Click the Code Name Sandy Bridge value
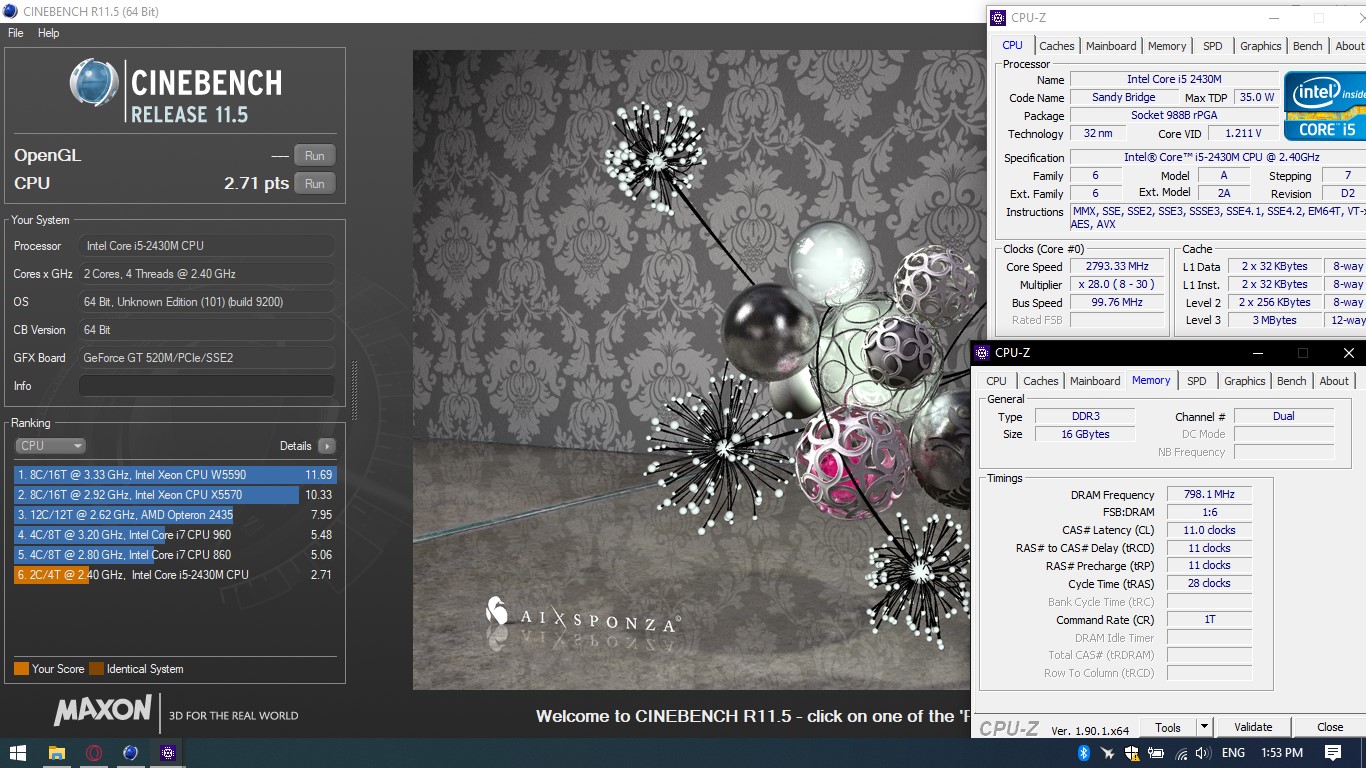 tap(1124, 97)
